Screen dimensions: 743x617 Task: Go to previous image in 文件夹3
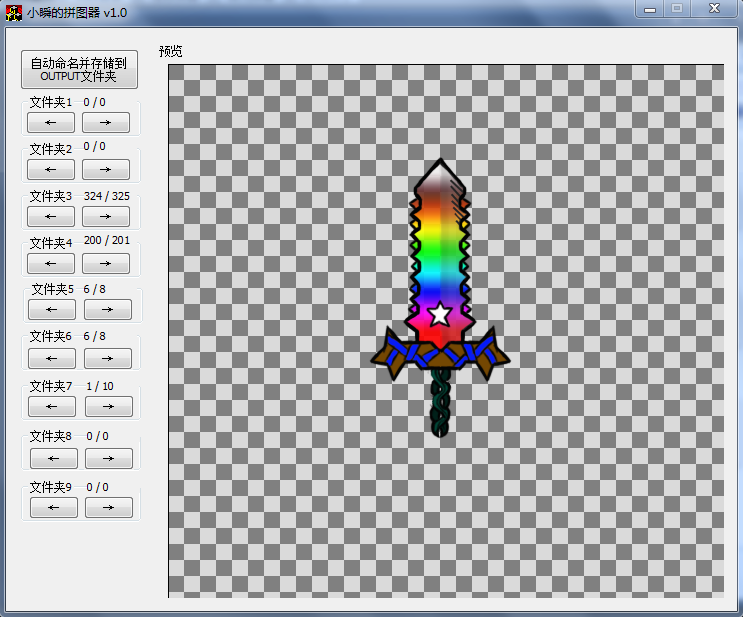click(x=51, y=217)
